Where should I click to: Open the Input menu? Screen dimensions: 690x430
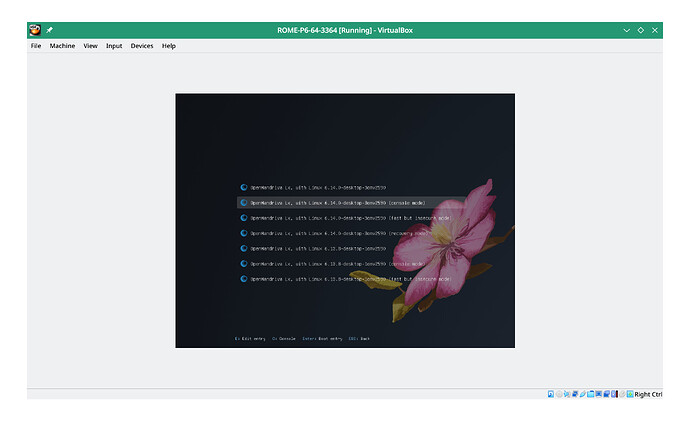point(114,46)
